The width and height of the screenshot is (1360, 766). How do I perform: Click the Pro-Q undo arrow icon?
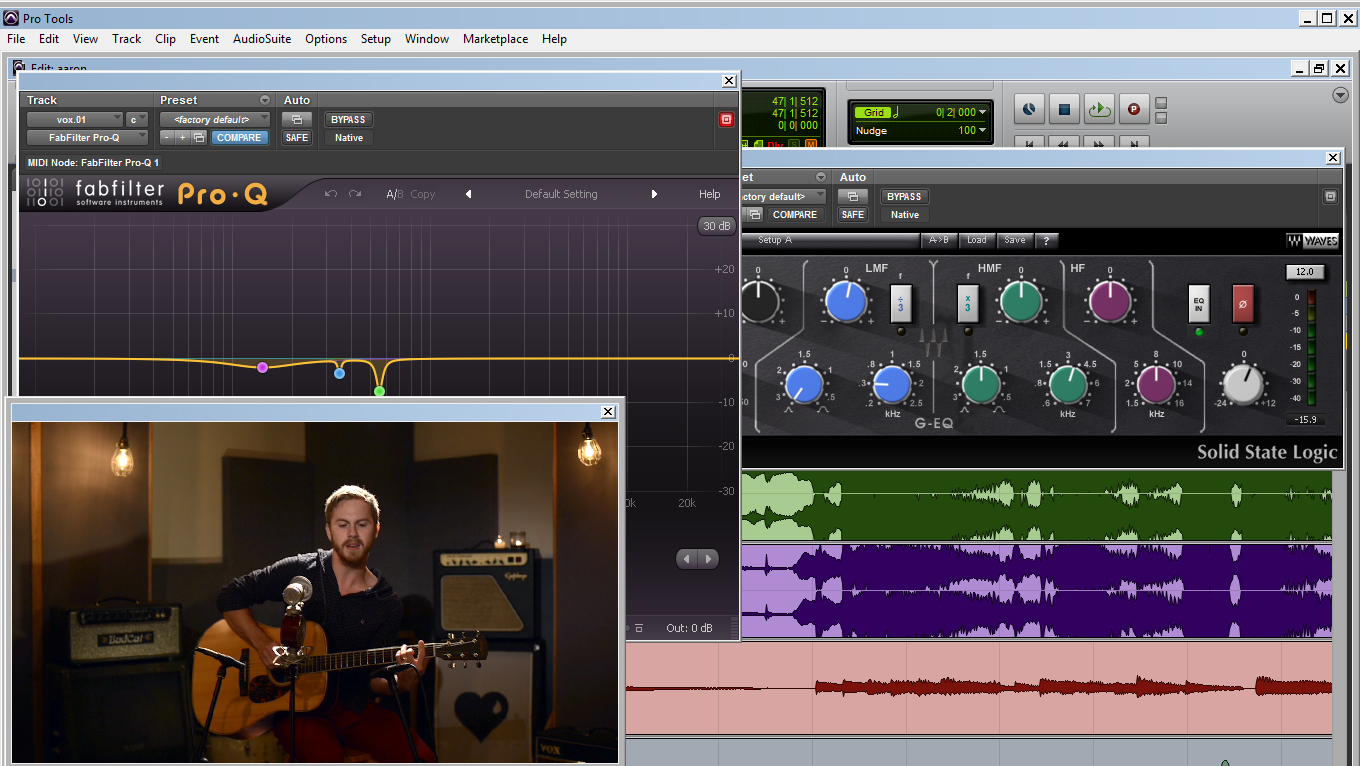point(331,194)
